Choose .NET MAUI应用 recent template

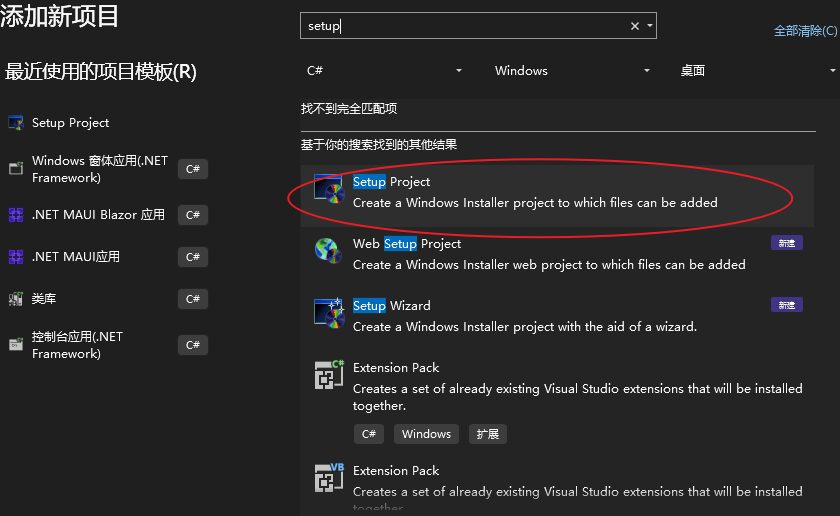tap(107, 257)
